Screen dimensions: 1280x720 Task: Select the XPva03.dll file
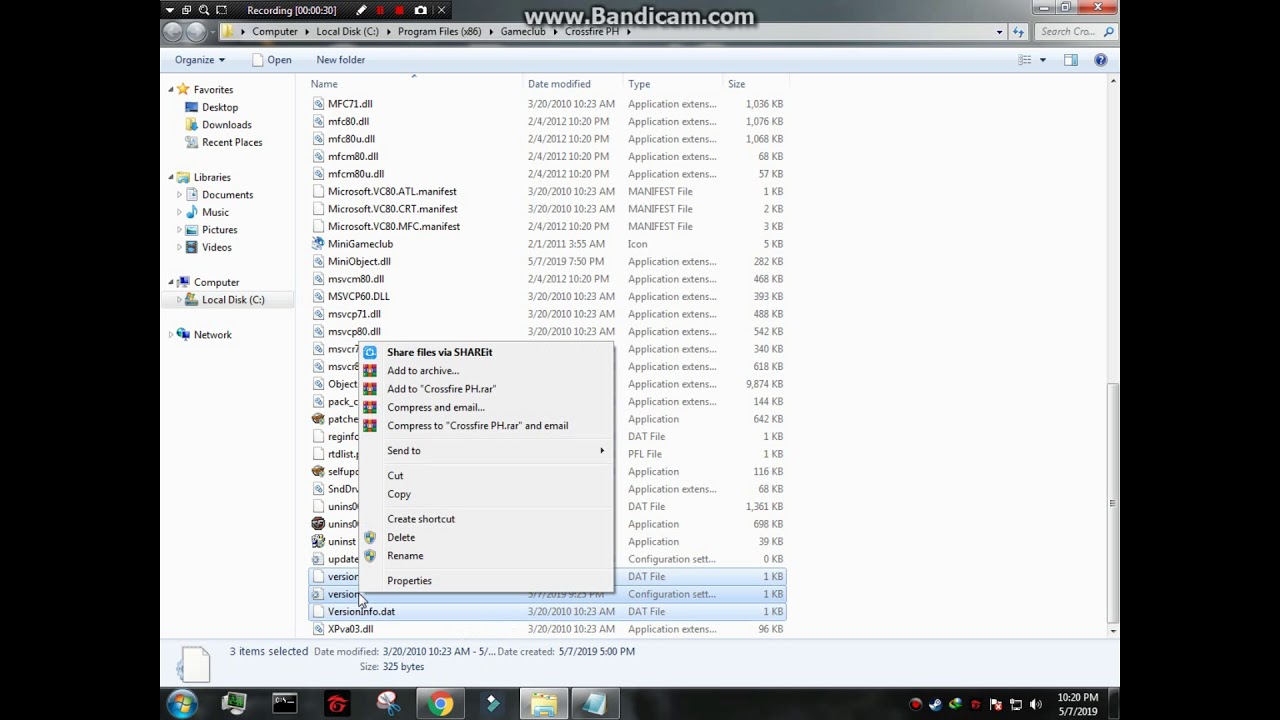coord(350,629)
